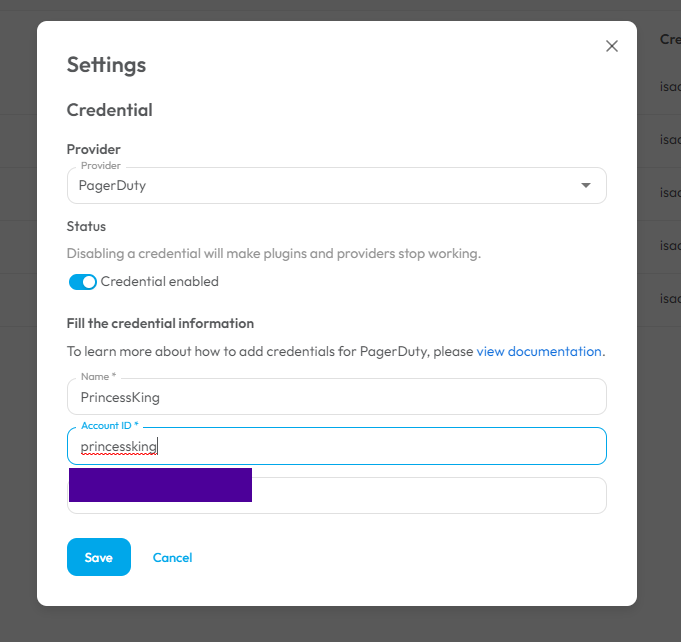Expand the Provider dropdown arrow

[585, 185]
